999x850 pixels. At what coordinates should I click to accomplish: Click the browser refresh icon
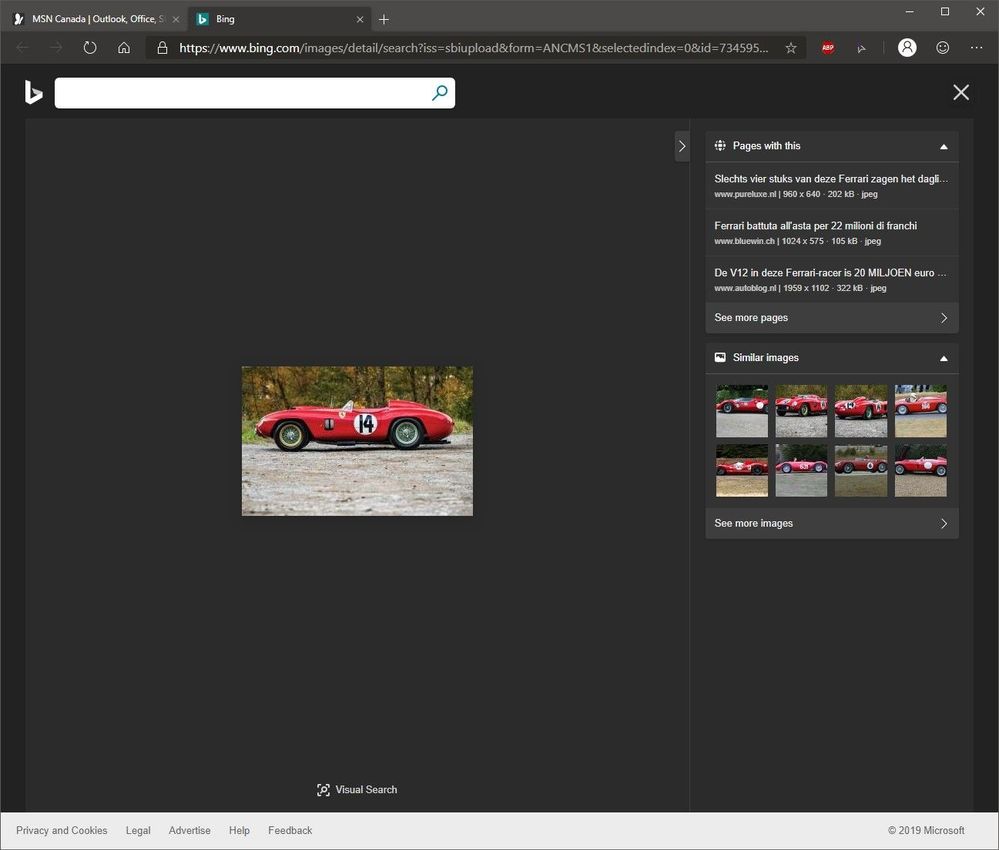pos(90,48)
